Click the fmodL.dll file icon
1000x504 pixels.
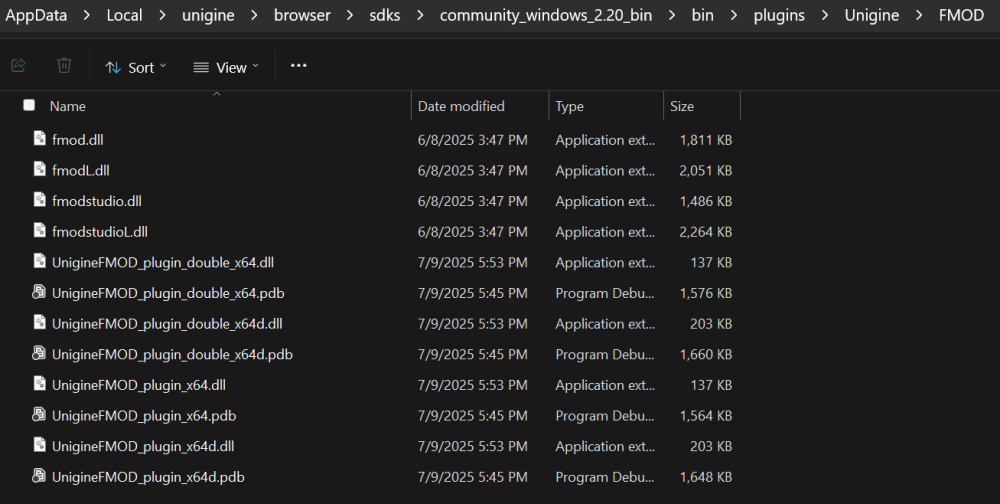(x=40, y=170)
